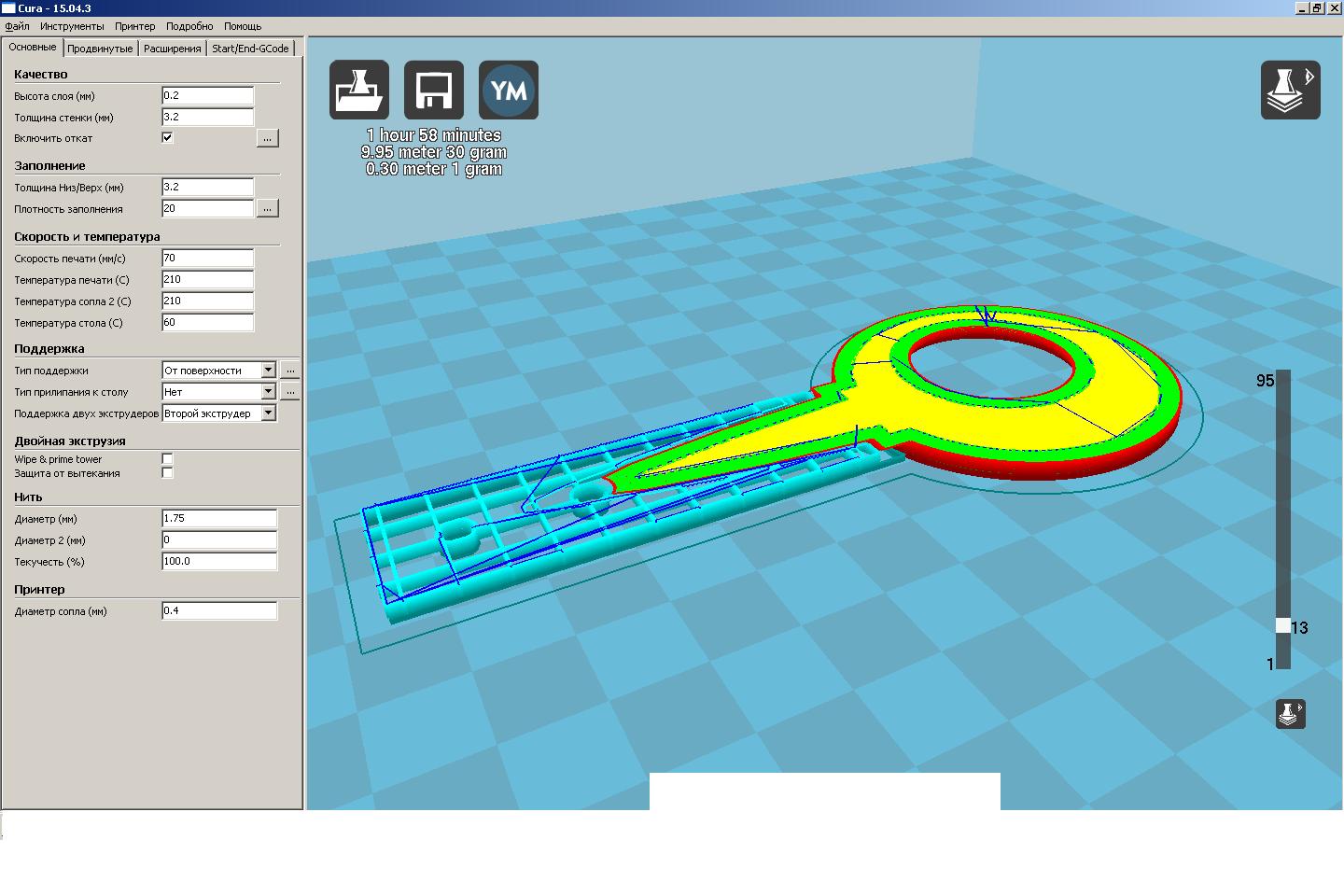The image size is (1344, 896).
Task: Restore the window using title bar button
Action: pos(1317,8)
